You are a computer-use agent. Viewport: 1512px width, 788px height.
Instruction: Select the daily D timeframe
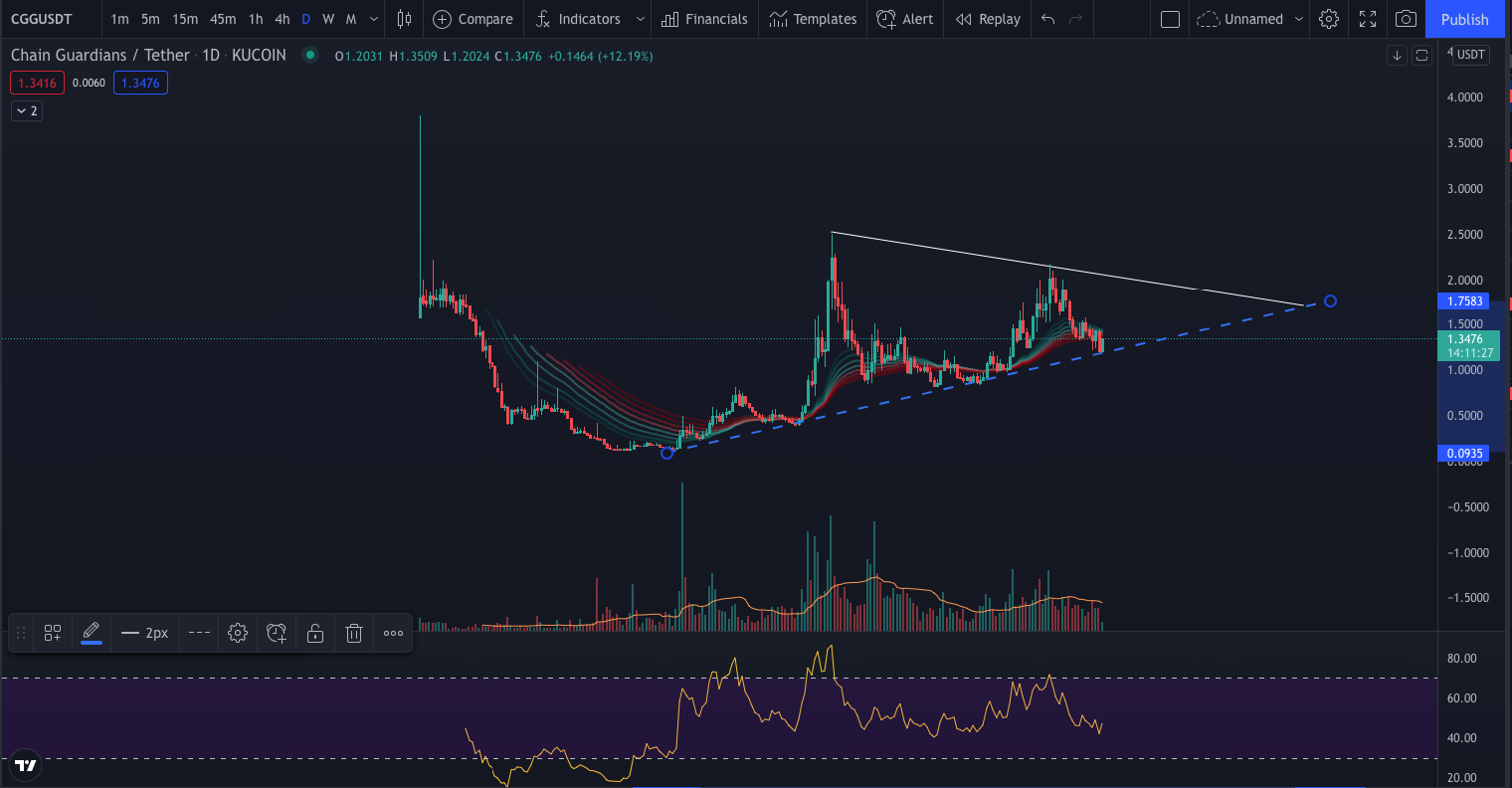tap(305, 19)
